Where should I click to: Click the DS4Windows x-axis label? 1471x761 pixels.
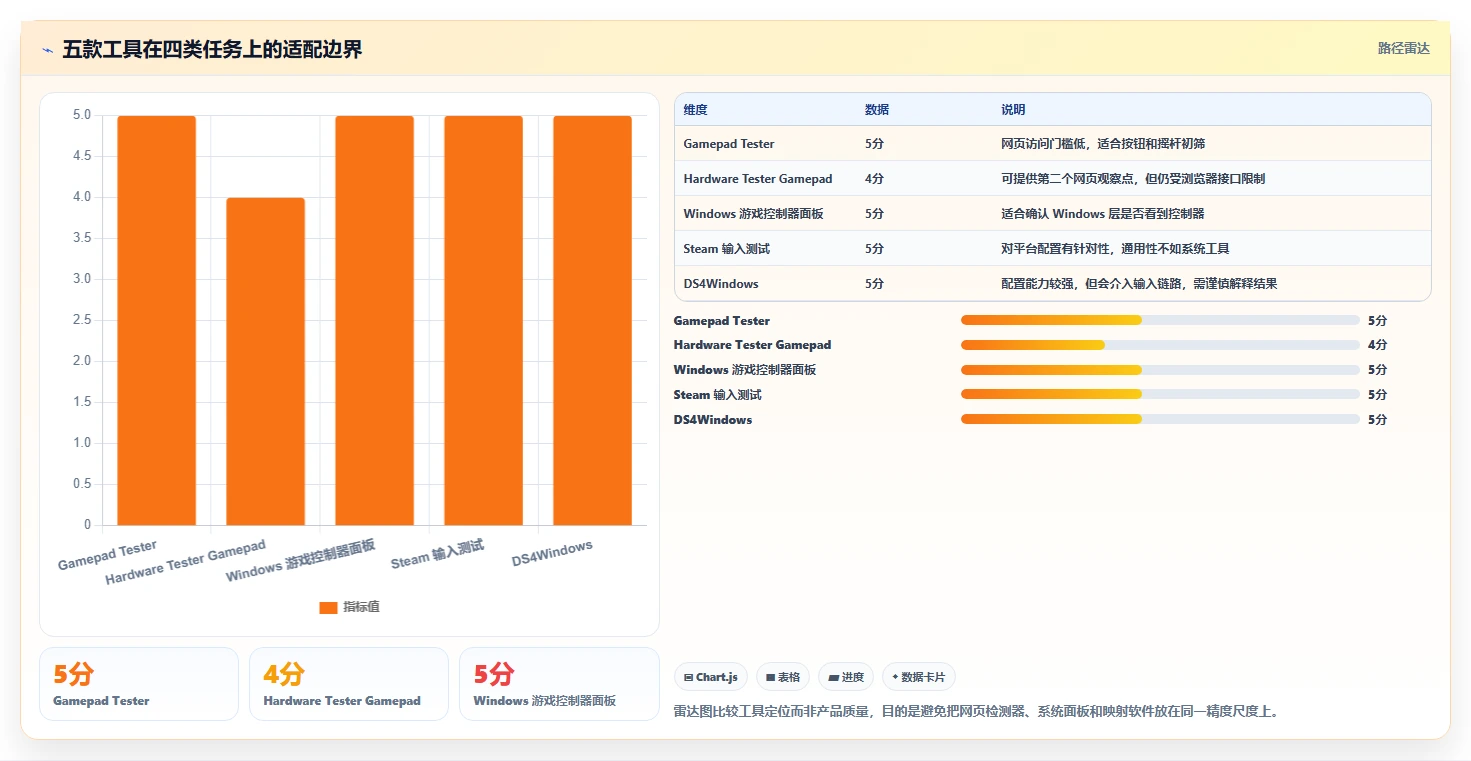coord(553,553)
